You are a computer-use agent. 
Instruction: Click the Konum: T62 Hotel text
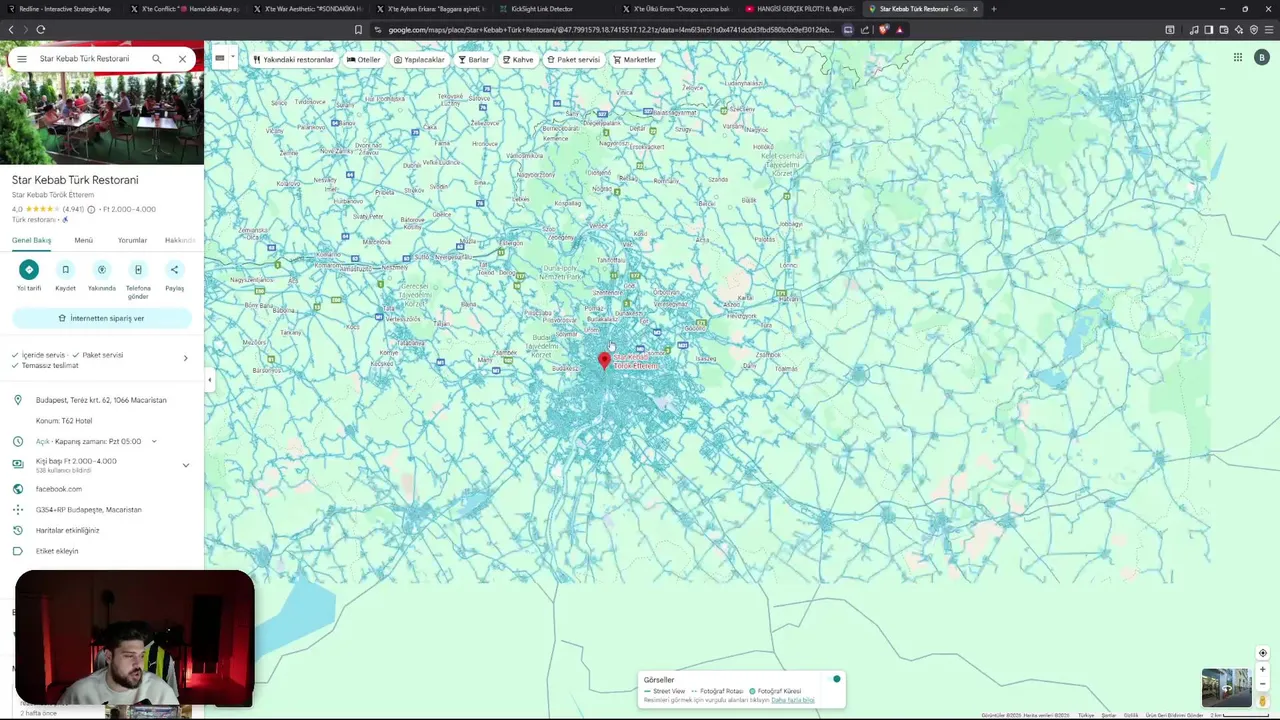coord(64,421)
